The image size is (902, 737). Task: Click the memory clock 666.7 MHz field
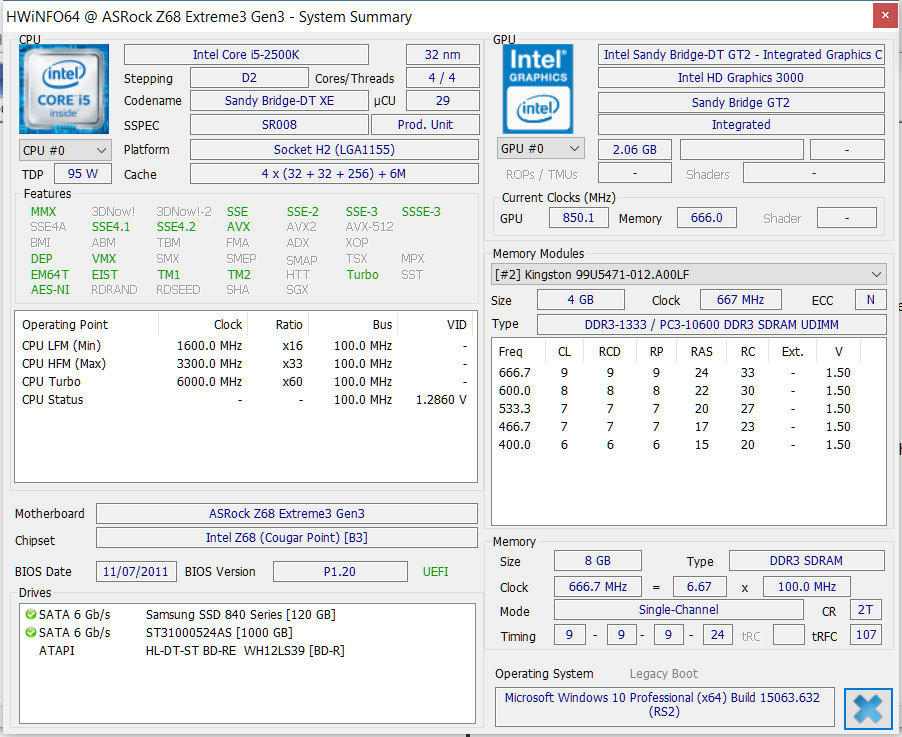click(598, 587)
